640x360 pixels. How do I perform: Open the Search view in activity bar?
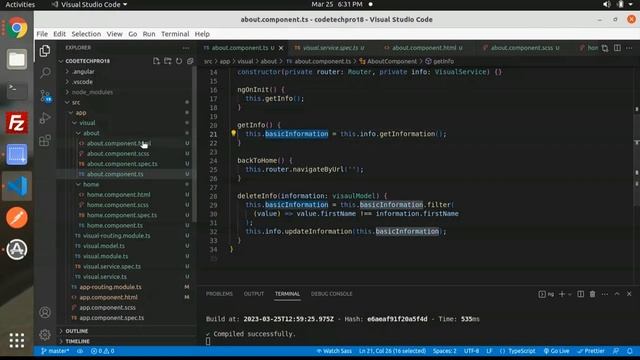pyautogui.click(x=45, y=73)
